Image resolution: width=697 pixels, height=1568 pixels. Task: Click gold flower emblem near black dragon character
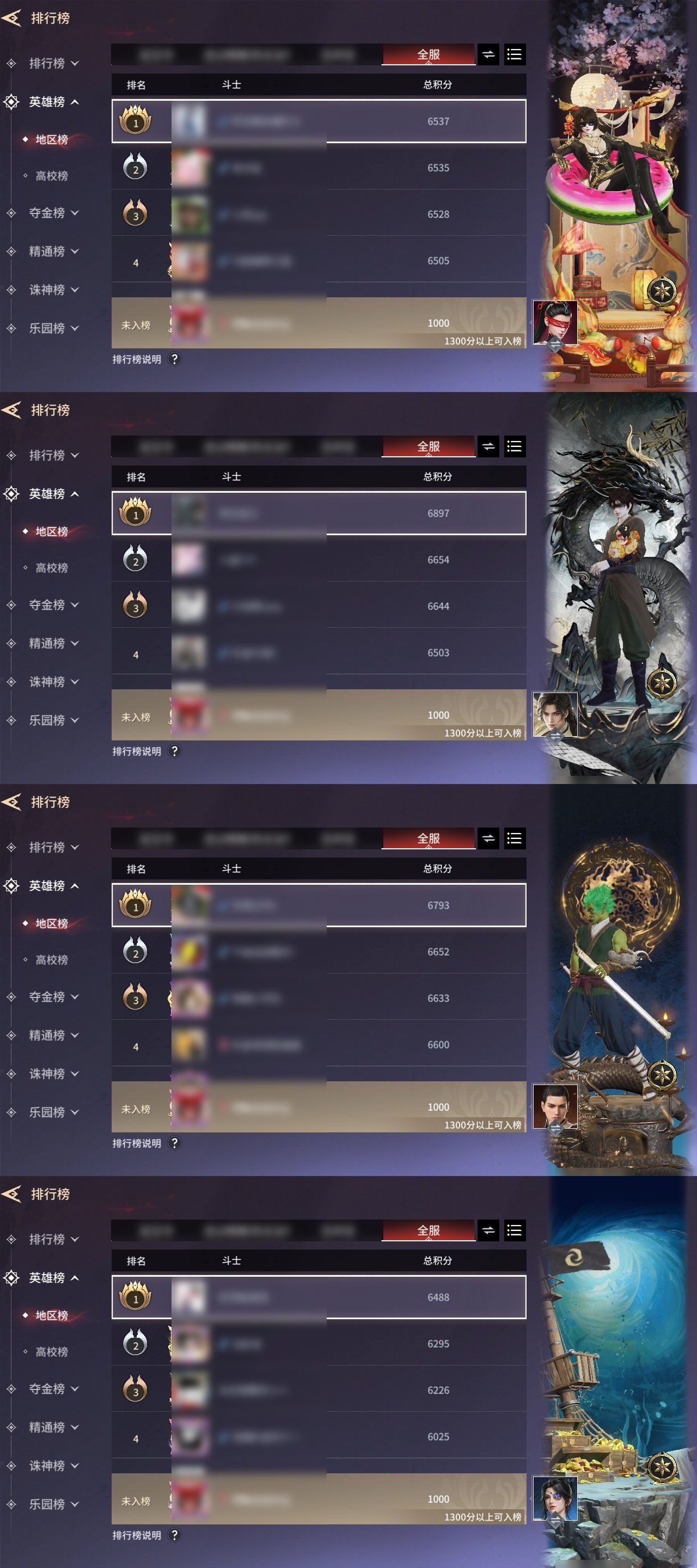tap(661, 682)
